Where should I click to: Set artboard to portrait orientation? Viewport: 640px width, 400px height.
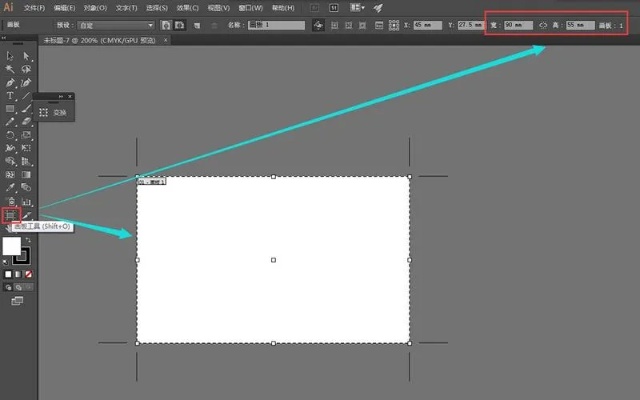[x=166, y=25]
